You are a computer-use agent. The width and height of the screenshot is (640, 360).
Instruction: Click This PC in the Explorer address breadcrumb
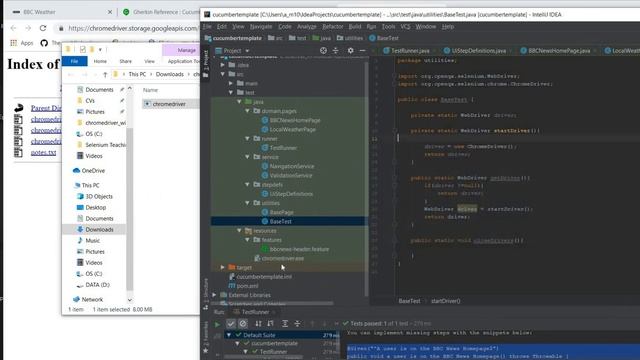137,74
